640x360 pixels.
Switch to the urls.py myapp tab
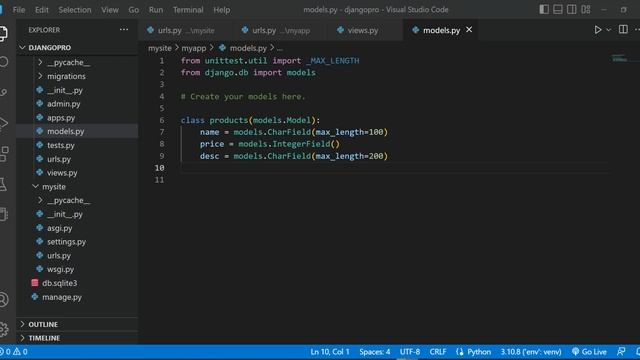click(280, 30)
